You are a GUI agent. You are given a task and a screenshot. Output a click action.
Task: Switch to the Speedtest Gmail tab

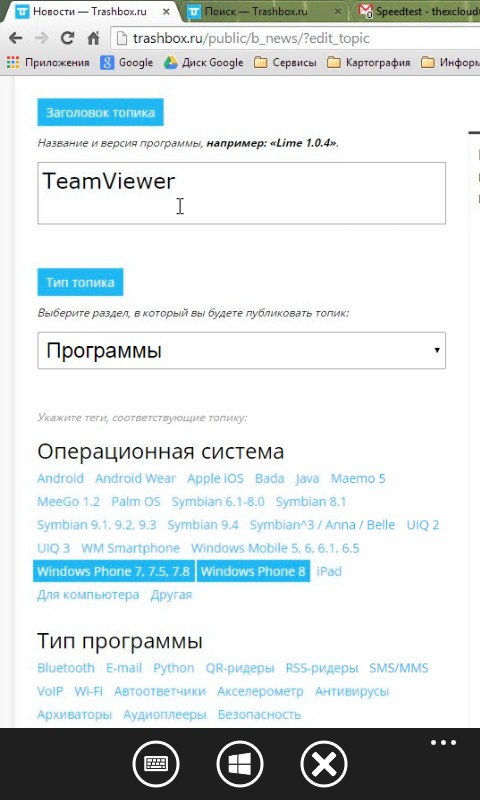(x=418, y=11)
